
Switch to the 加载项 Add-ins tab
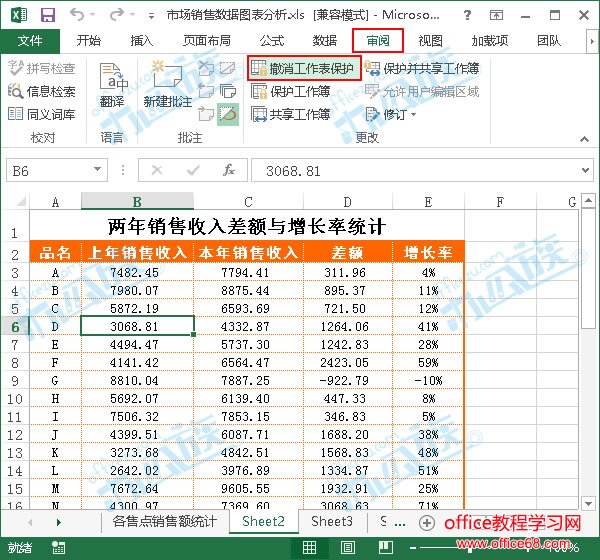click(x=490, y=41)
